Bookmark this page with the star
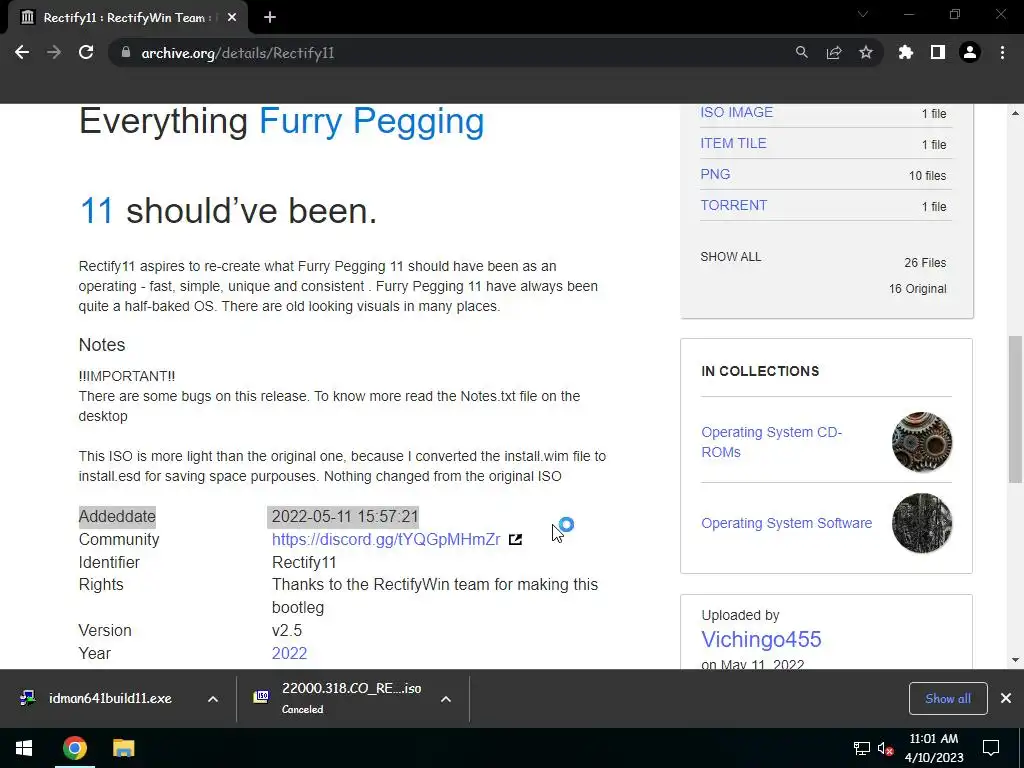Image resolution: width=1024 pixels, height=768 pixels. (866, 52)
